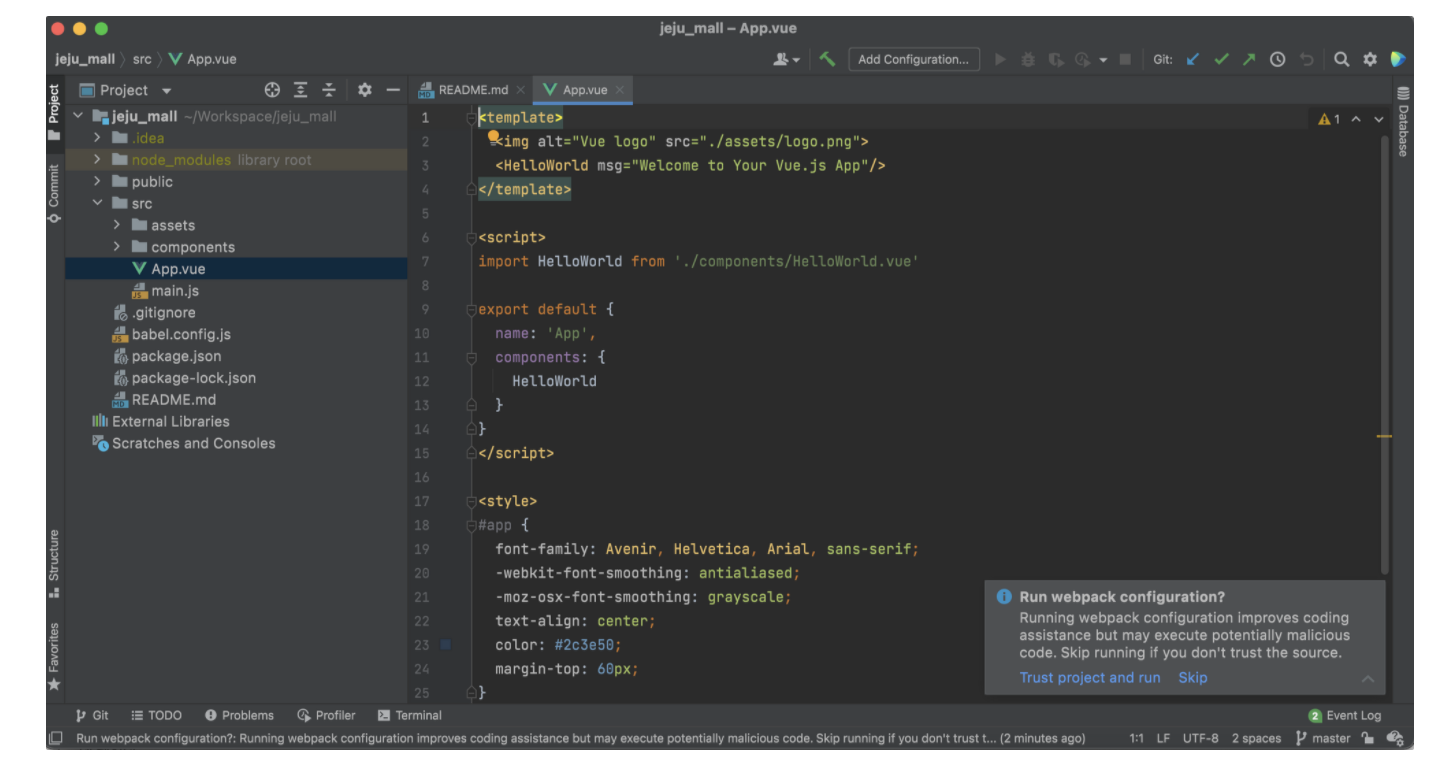Open the Profiler tool window

tap(327, 715)
